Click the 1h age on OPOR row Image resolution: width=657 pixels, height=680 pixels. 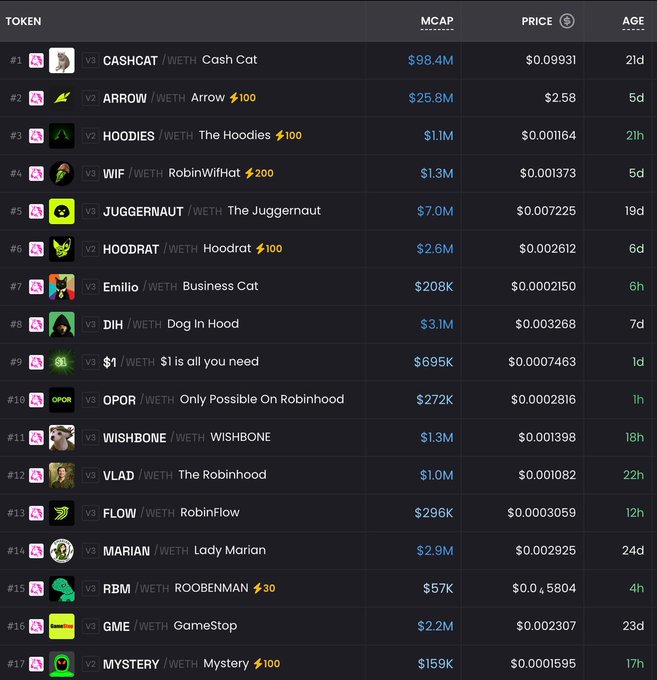click(x=638, y=400)
